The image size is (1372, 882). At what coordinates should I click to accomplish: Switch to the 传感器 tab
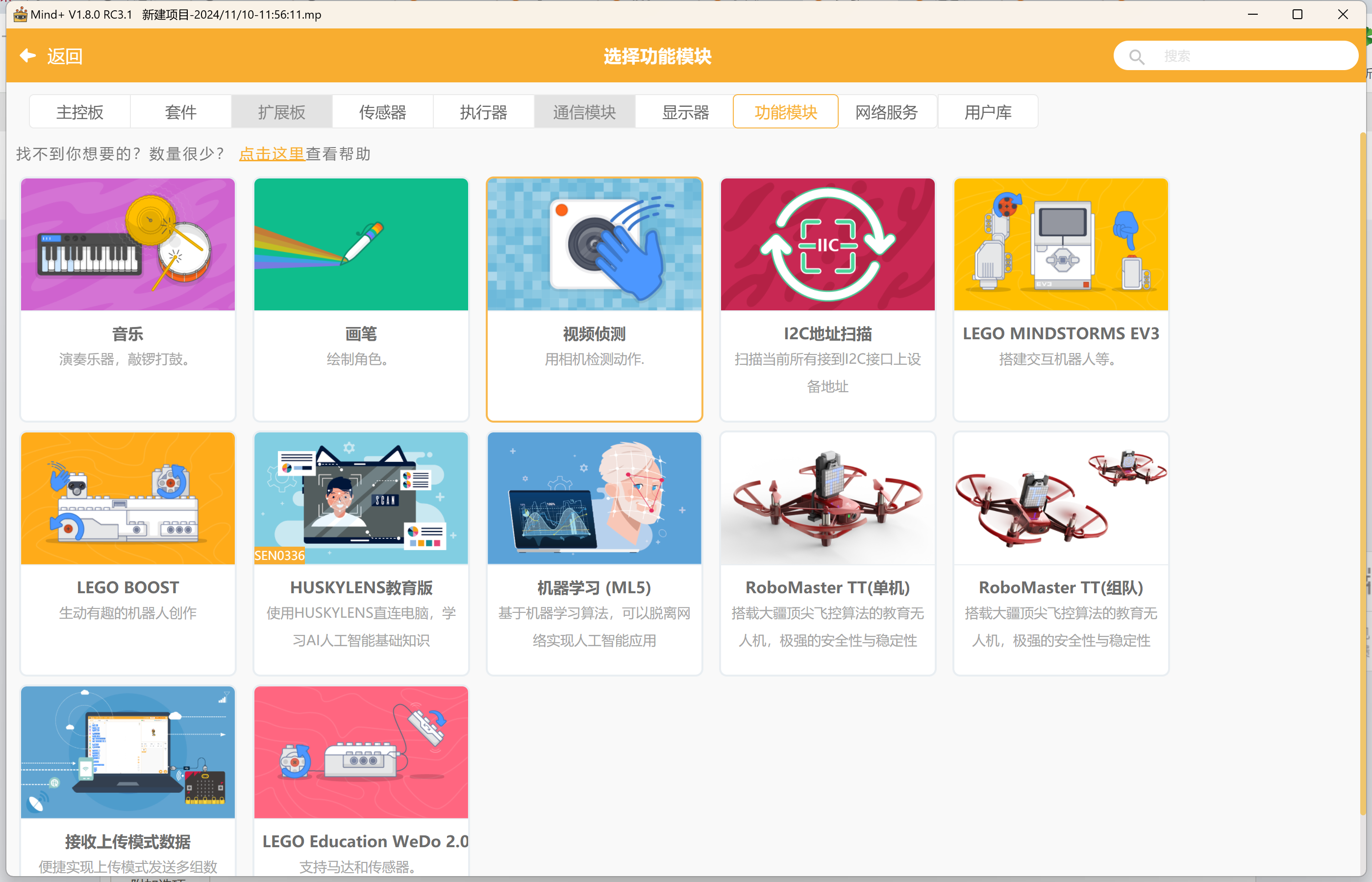tap(382, 112)
